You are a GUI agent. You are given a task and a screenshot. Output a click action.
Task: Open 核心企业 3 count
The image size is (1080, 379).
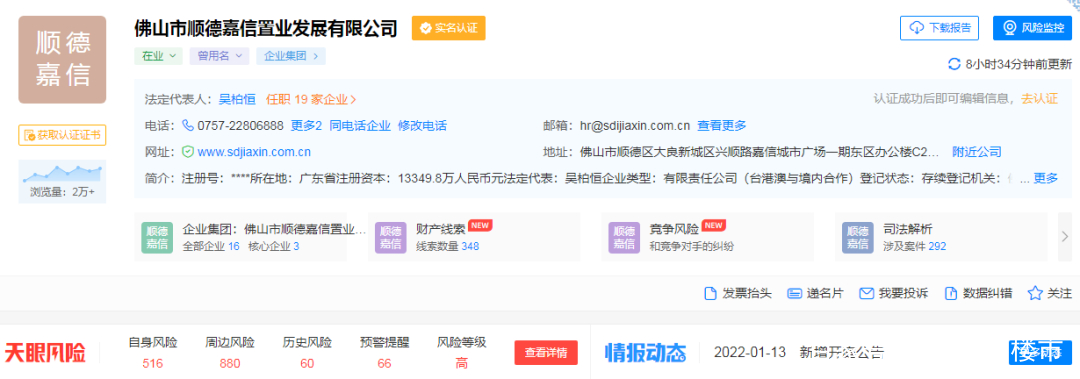(x=273, y=246)
